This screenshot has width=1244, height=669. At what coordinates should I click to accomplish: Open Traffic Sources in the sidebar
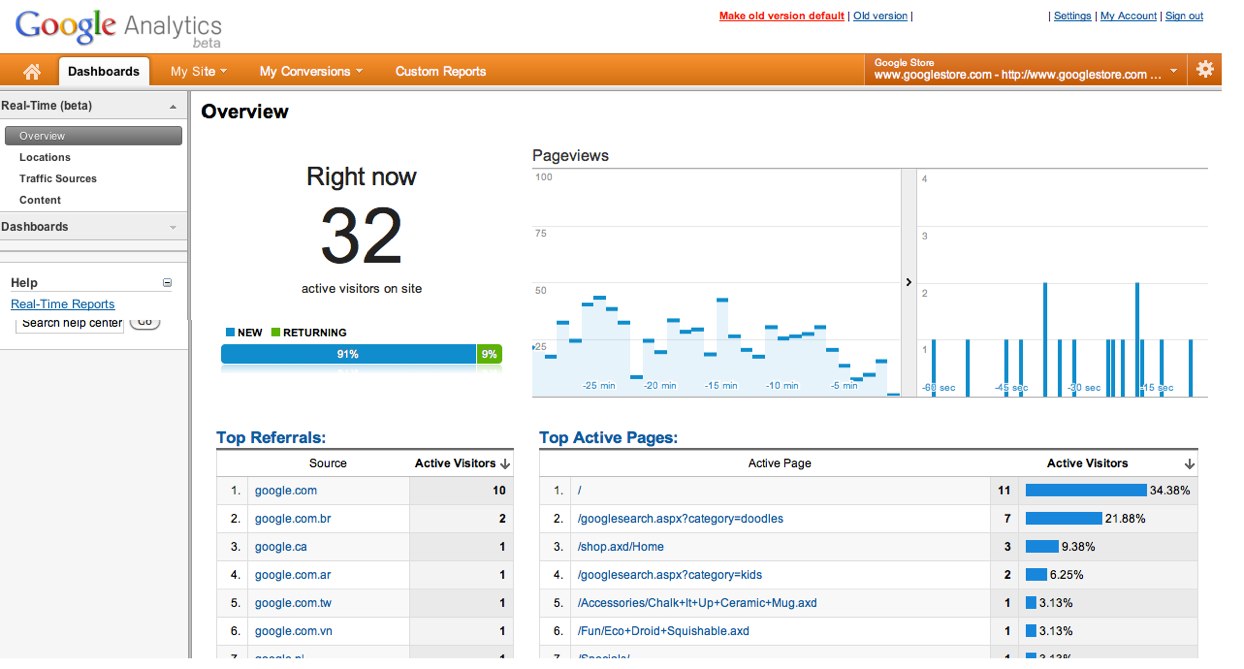tap(58, 178)
